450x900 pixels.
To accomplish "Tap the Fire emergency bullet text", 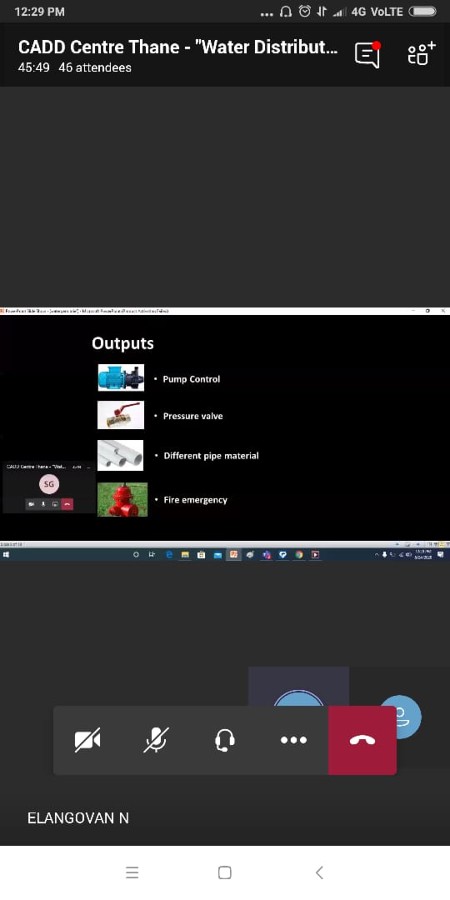I will (x=196, y=500).
